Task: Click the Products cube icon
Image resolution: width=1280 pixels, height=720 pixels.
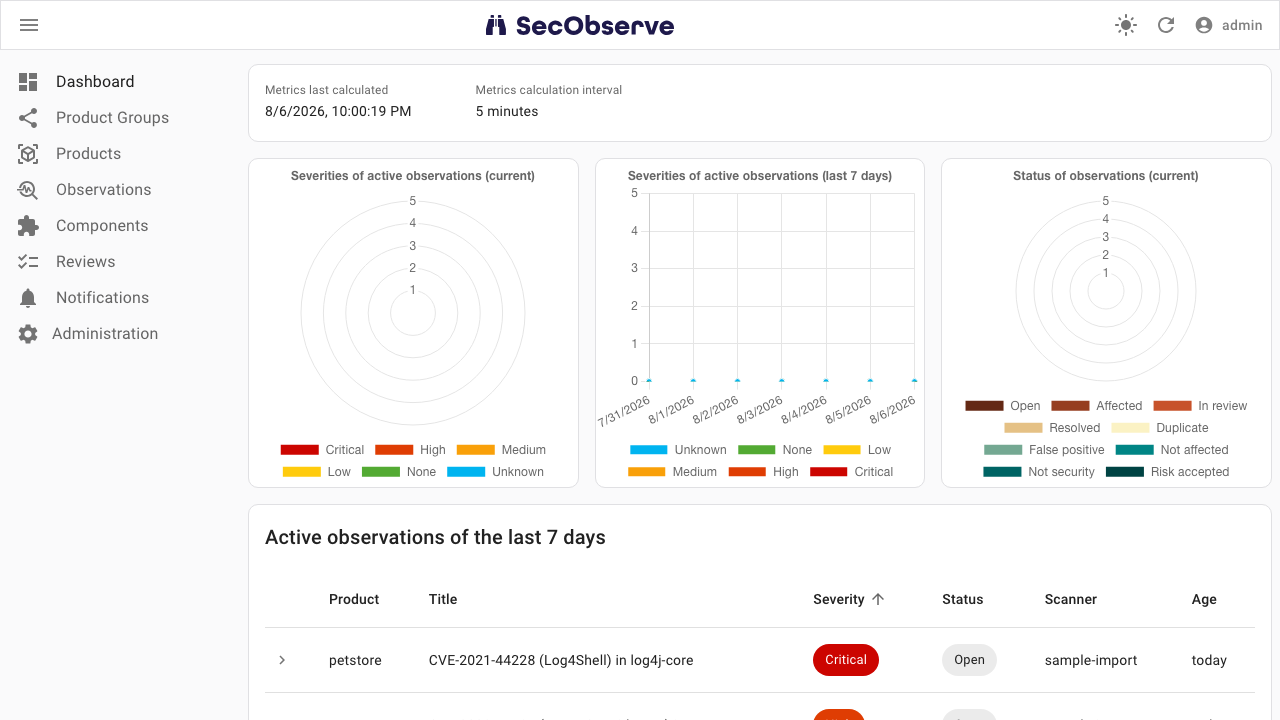Action: [x=28, y=154]
